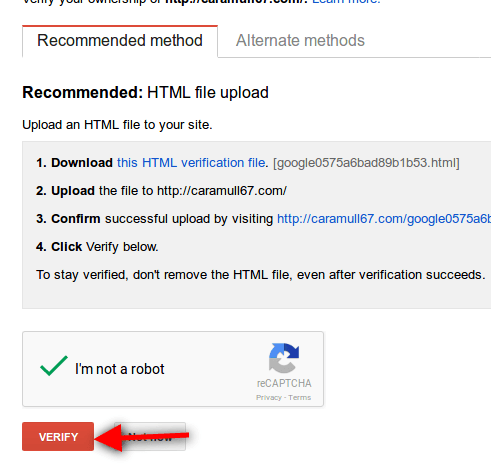
Task: Follow the Learn more link at top
Action: tap(346, 2)
